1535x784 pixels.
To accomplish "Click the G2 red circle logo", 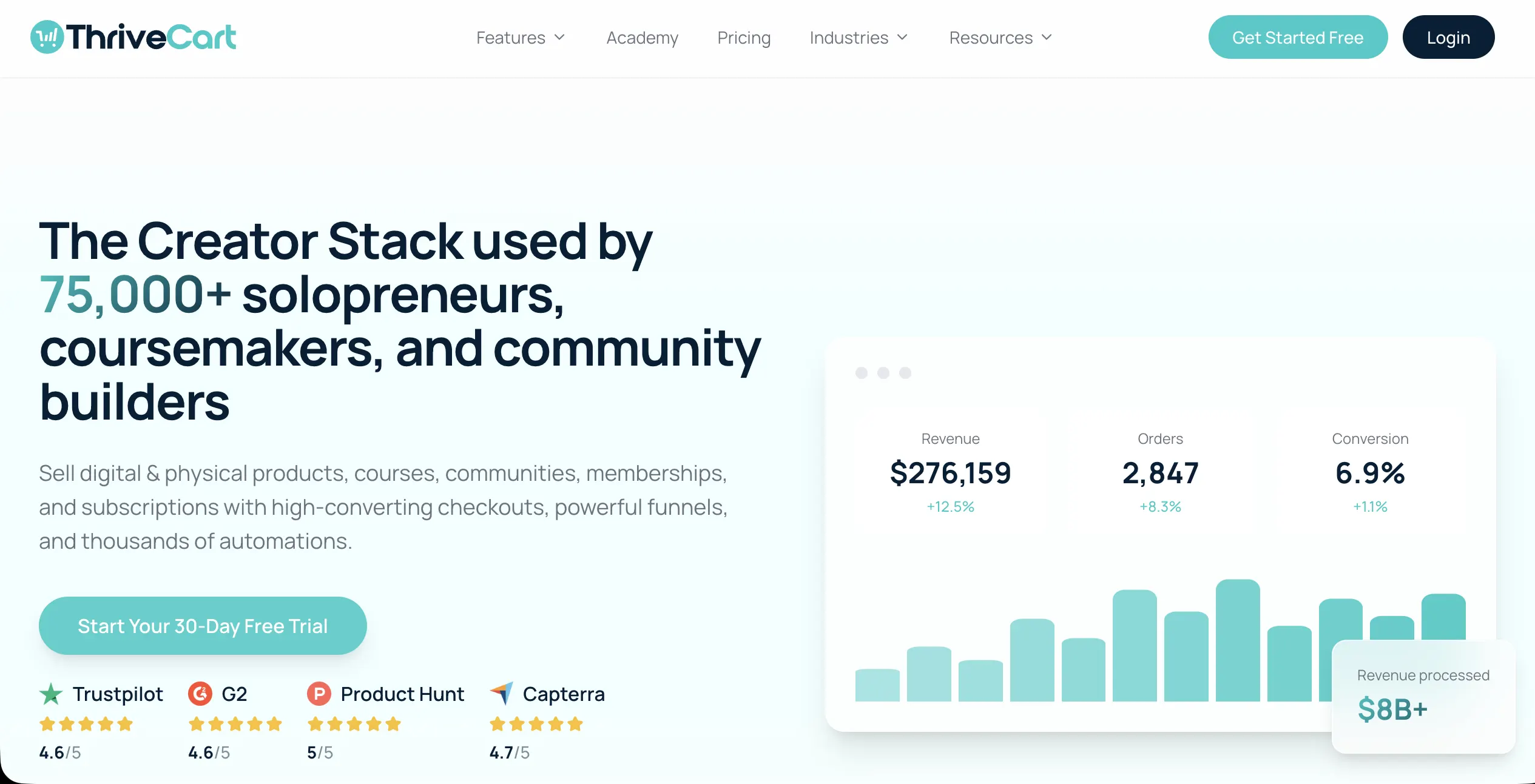I will [200, 694].
